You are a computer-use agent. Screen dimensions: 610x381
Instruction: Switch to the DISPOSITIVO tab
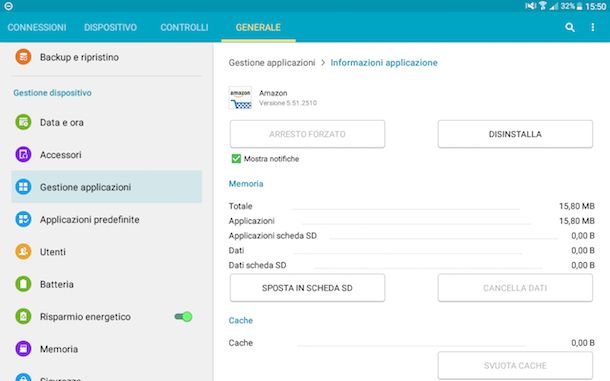[110, 27]
